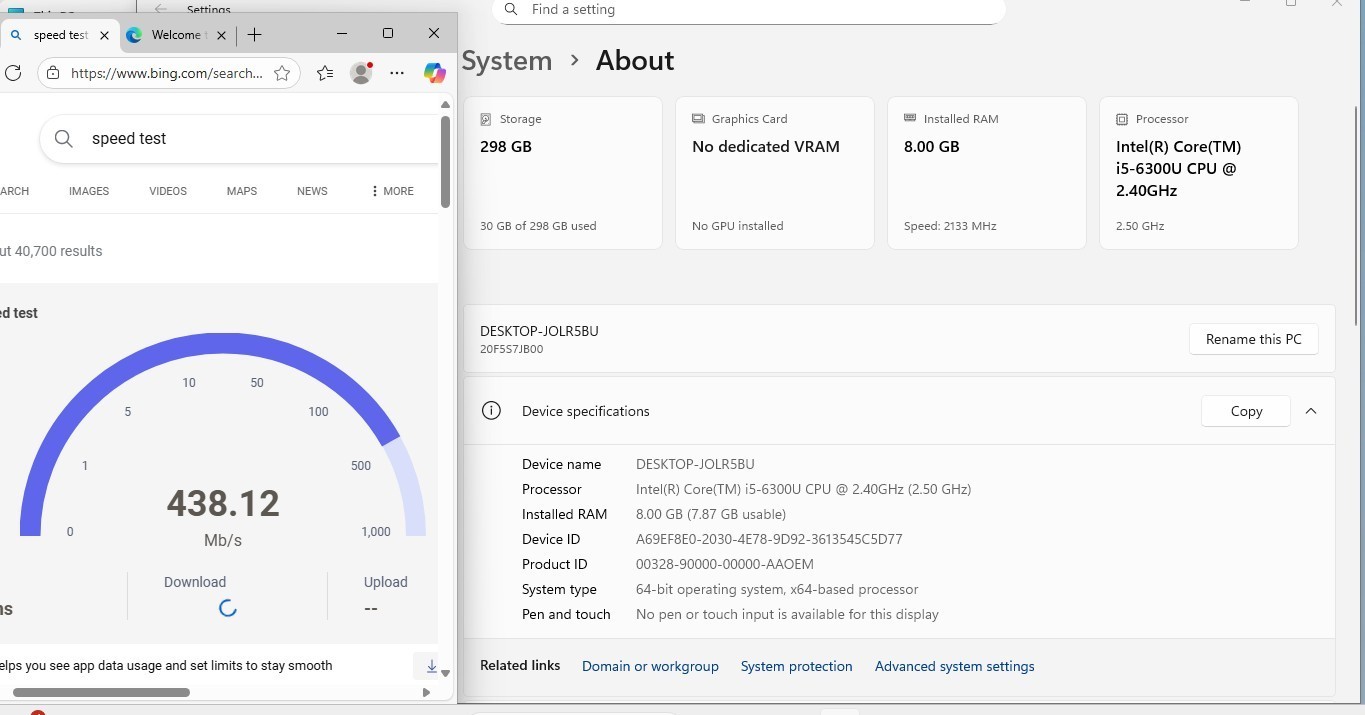
Task: Open Advanced system settings link
Action: coord(954,666)
